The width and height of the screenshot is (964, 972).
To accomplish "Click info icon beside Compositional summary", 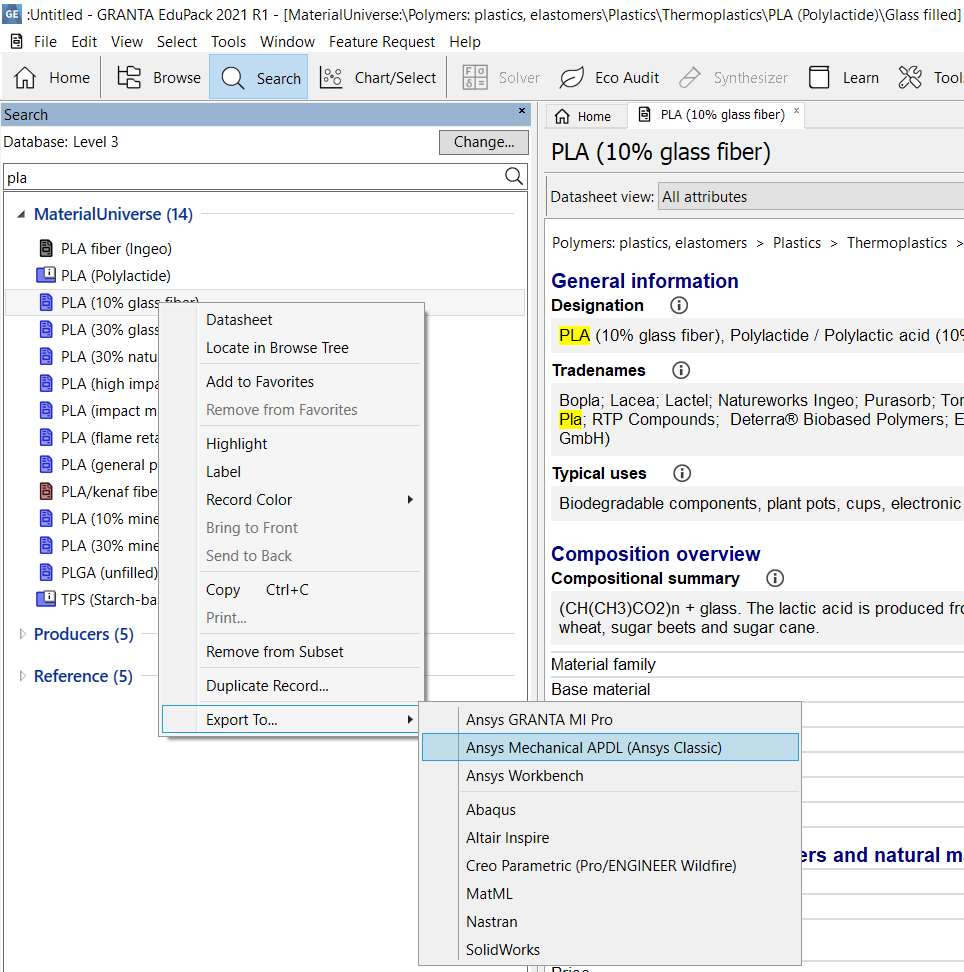I will (x=775, y=579).
